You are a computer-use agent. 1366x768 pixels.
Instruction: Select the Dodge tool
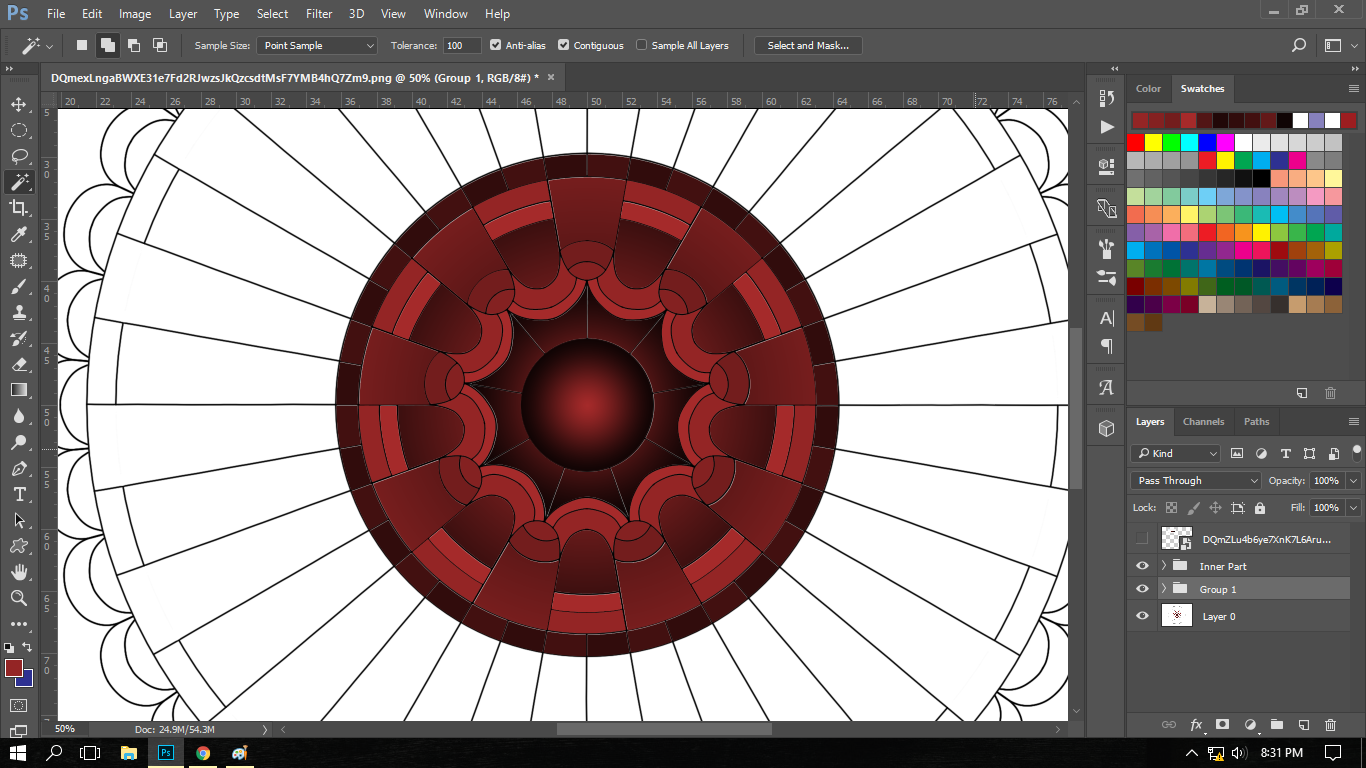19,442
